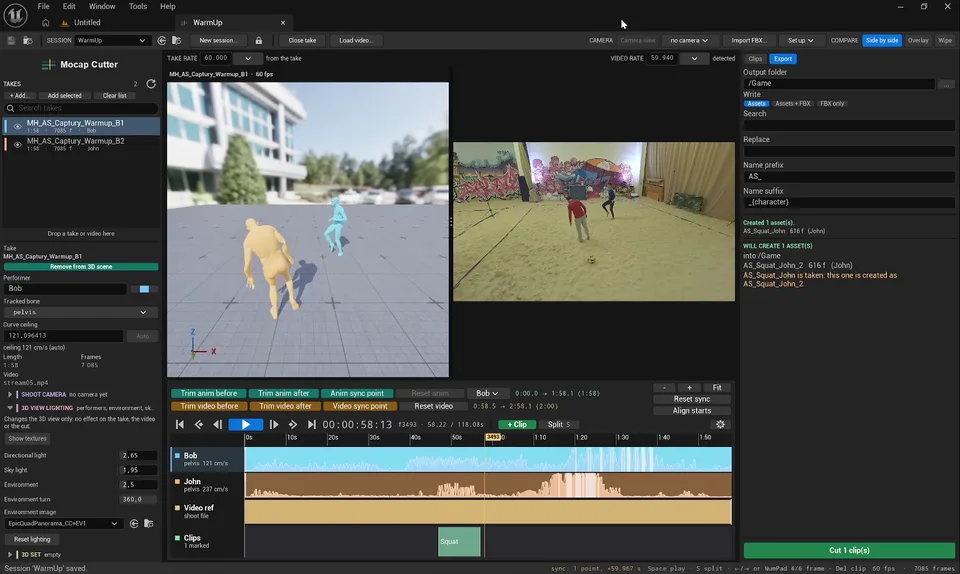Click use-selected arrow beside Environment image dropdown

coord(134,524)
